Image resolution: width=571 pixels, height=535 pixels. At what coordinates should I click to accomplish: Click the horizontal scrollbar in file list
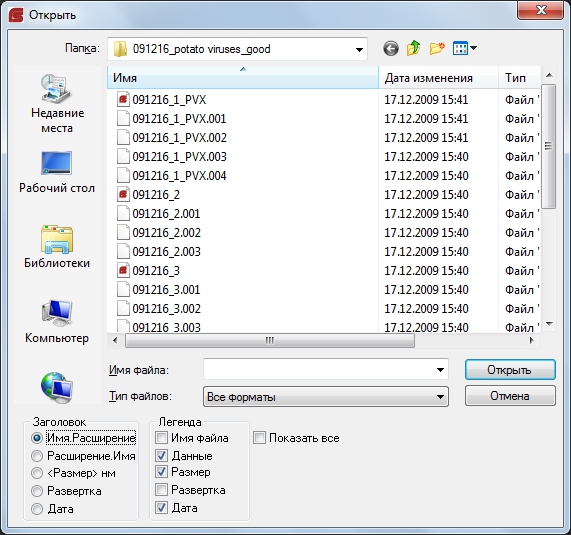pos(270,341)
